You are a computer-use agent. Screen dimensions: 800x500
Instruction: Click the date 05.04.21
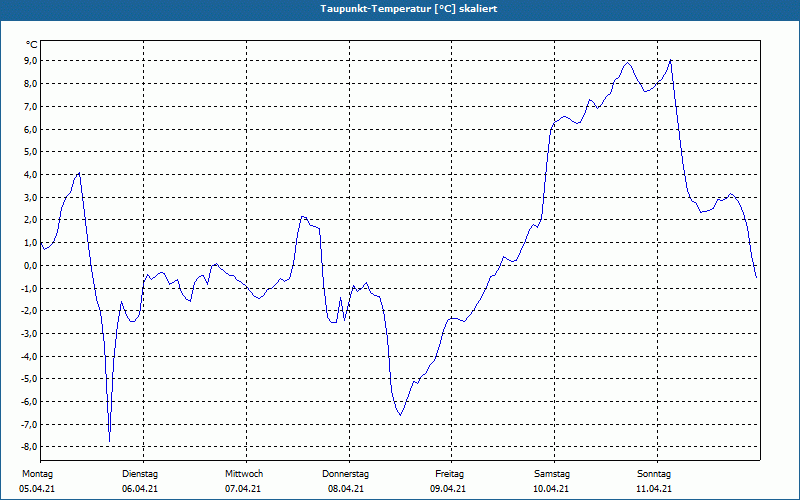tap(37, 489)
